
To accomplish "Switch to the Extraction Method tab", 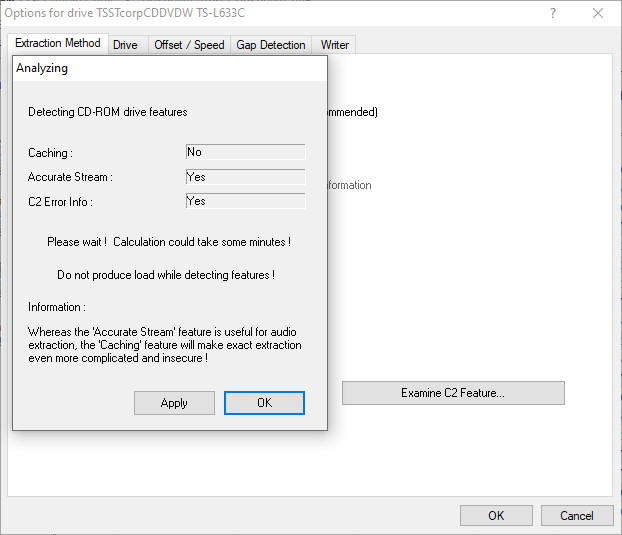I will [57, 44].
